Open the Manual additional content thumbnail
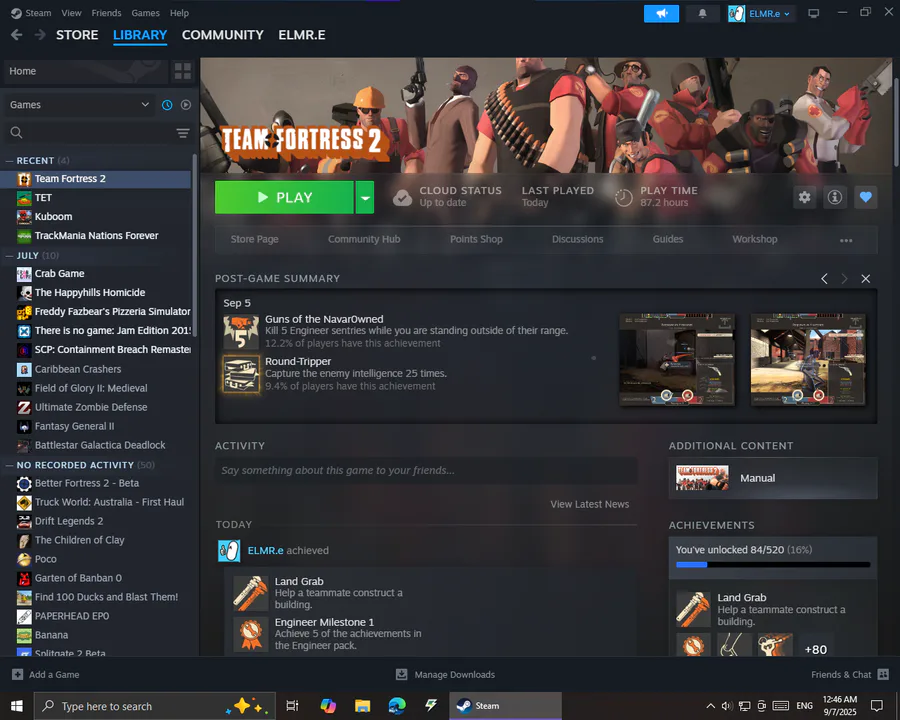 coord(702,478)
